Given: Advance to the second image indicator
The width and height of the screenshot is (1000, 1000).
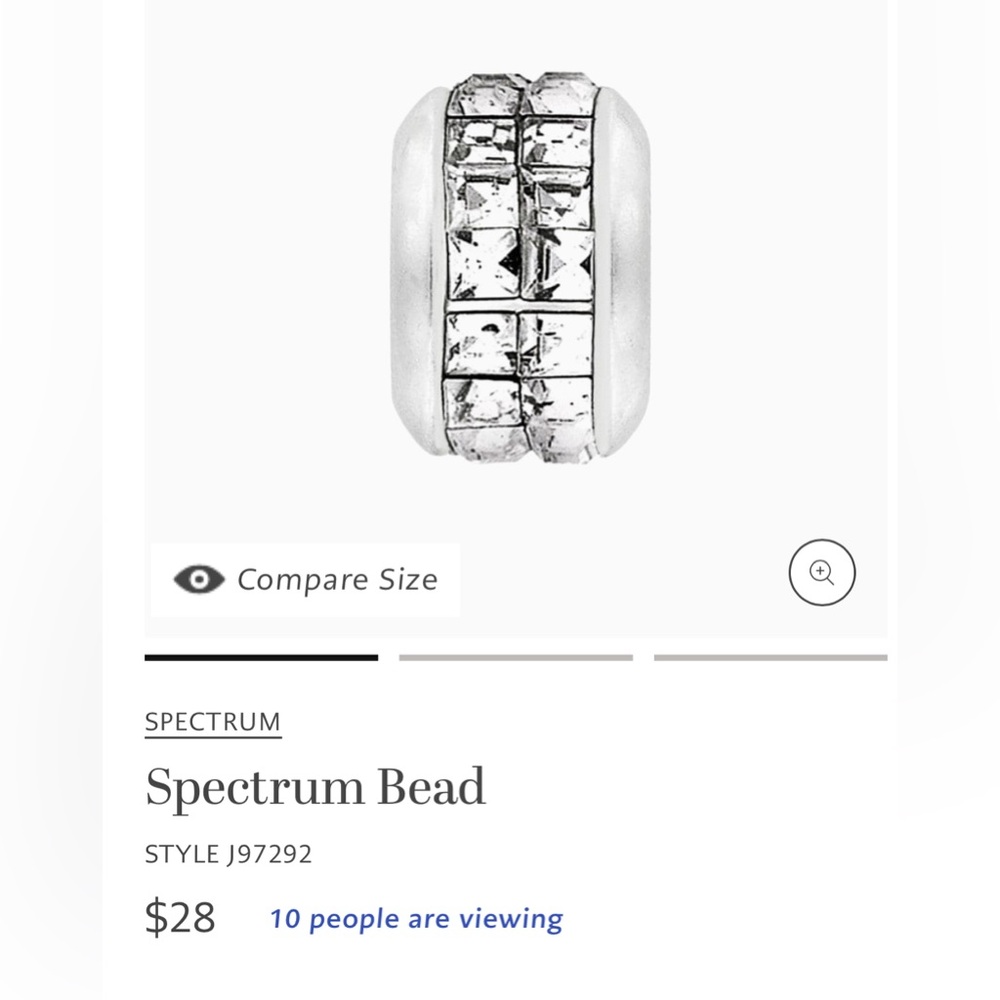Looking at the screenshot, I should (x=516, y=659).
